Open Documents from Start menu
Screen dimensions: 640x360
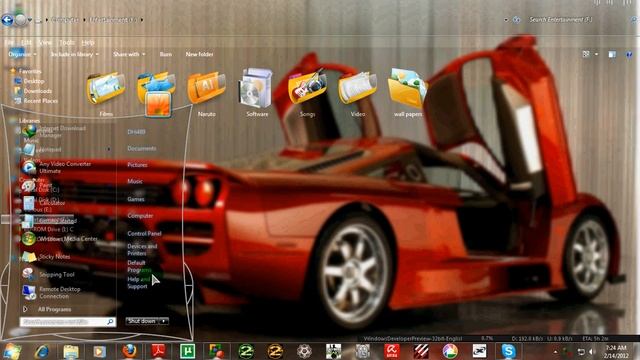(x=141, y=149)
